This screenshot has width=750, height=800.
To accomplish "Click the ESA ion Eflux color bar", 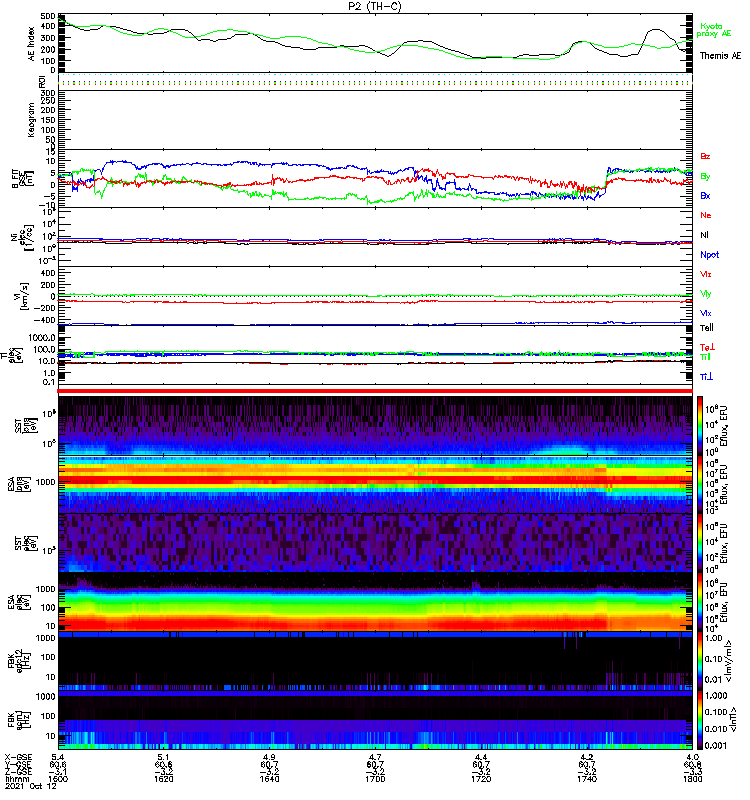I will coord(700,484).
